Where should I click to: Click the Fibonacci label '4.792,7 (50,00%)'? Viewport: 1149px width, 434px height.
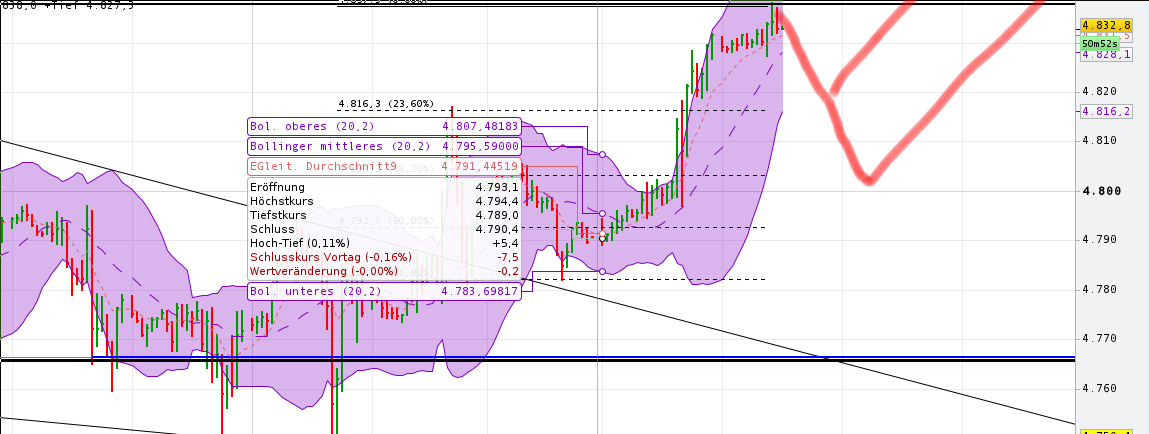coord(386,220)
